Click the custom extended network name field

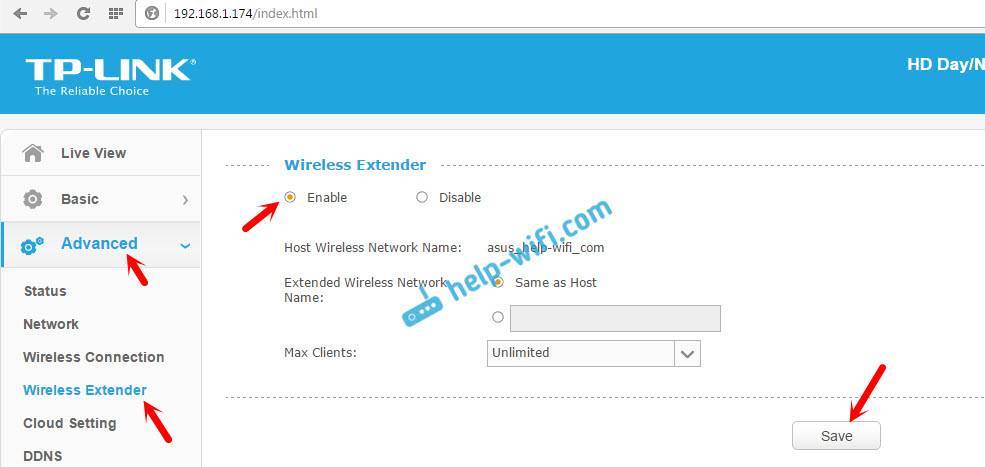point(615,319)
